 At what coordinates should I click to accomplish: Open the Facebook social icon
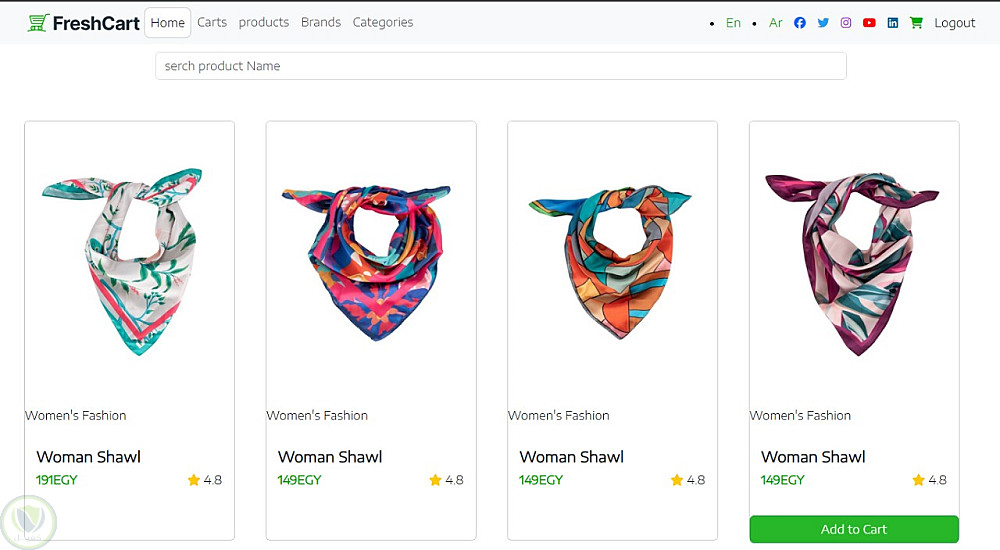(800, 23)
